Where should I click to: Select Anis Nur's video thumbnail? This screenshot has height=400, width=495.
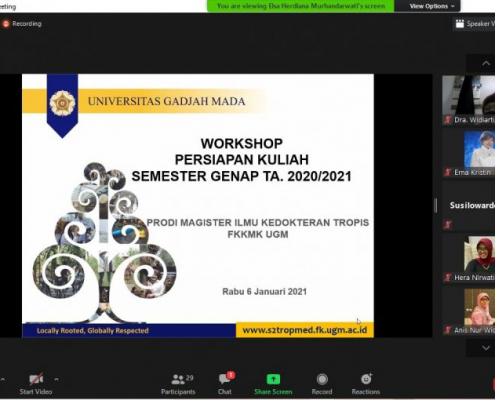click(x=469, y=311)
